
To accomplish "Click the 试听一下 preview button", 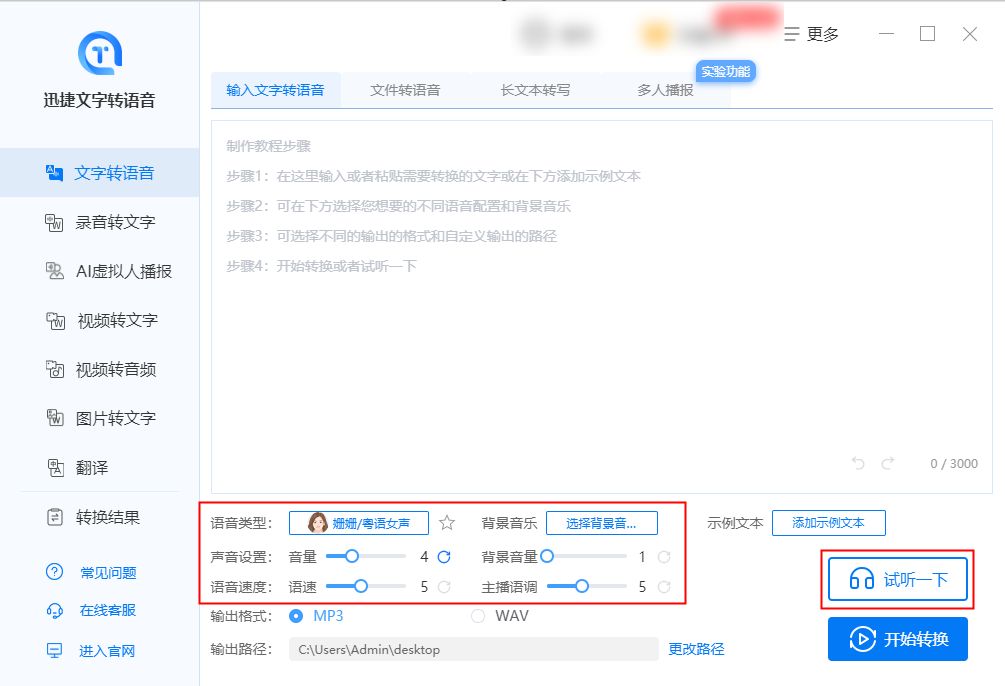I will click(897, 580).
